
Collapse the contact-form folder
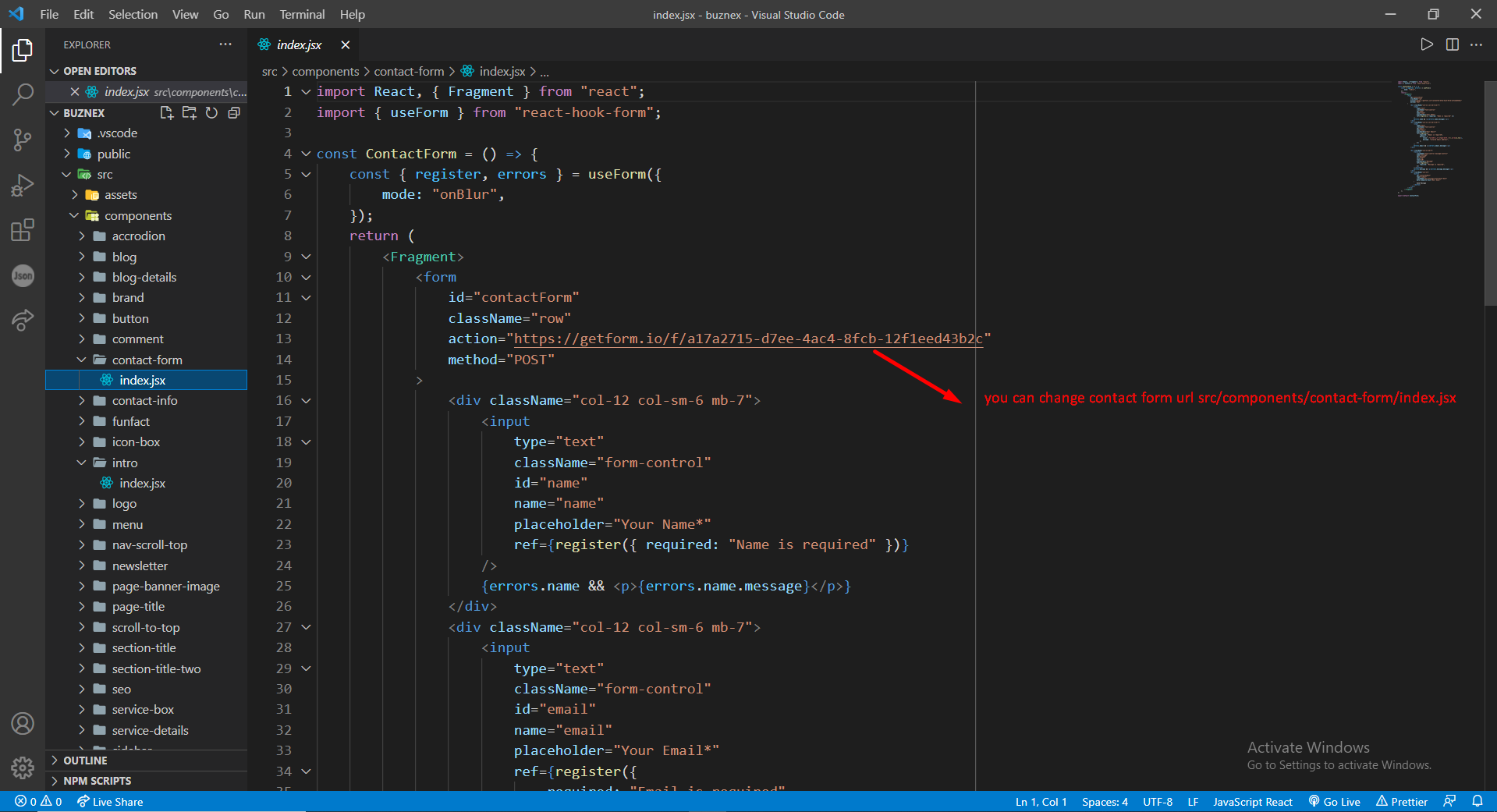click(x=147, y=360)
